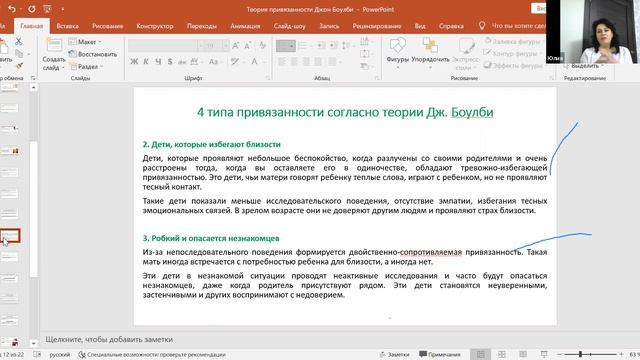Start slideshow from status bar icon

(544, 354)
